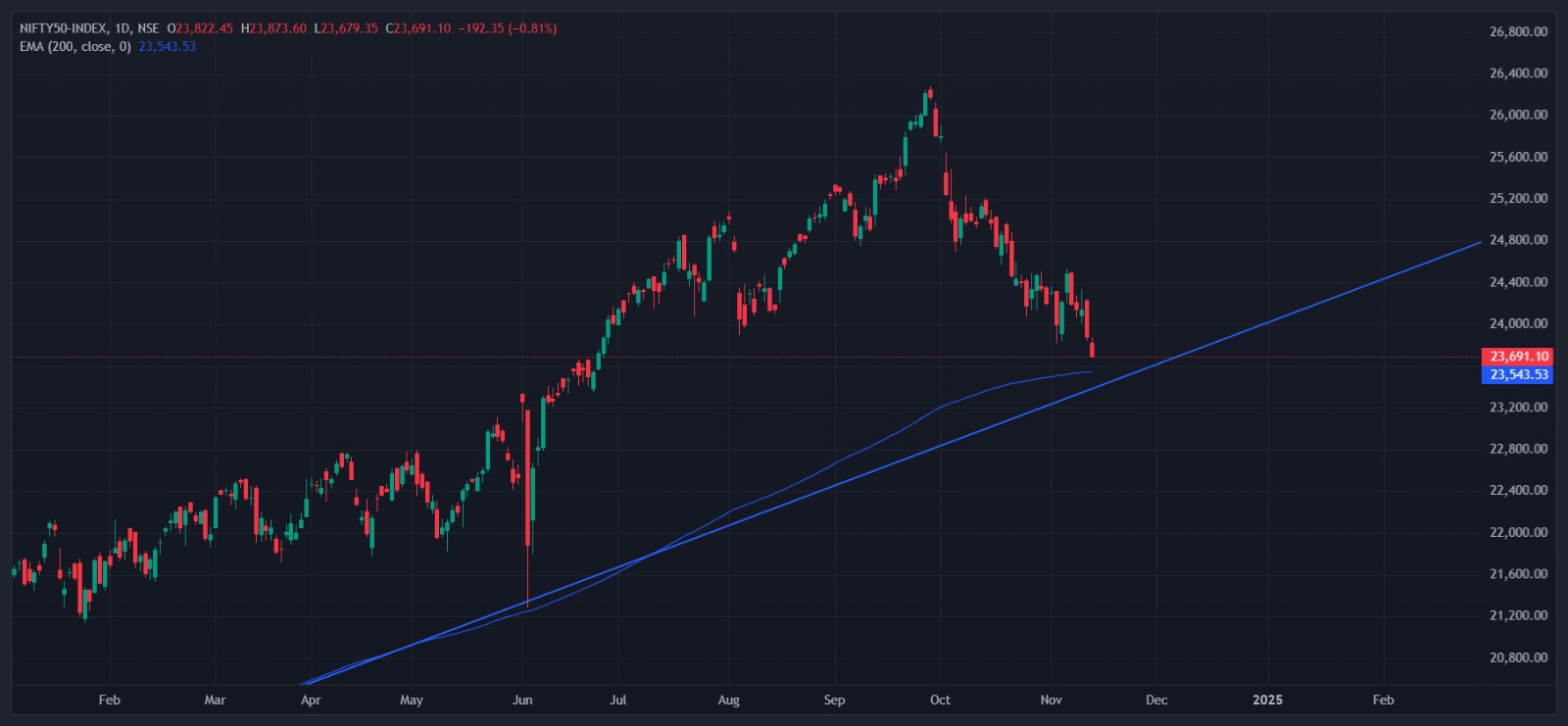Image resolution: width=1568 pixels, height=726 pixels.
Task: Click the 26,800.00 level on price axis
Action: click(x=1518, y=31)
